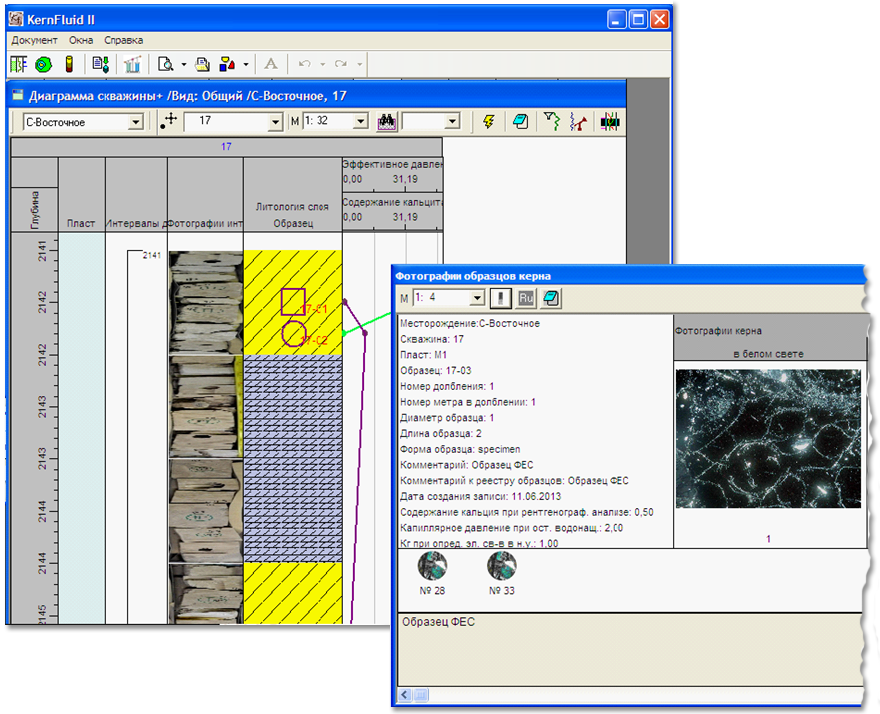
Task: Click the Месторождение:С-Восточное line
Action: coord(470,323)
